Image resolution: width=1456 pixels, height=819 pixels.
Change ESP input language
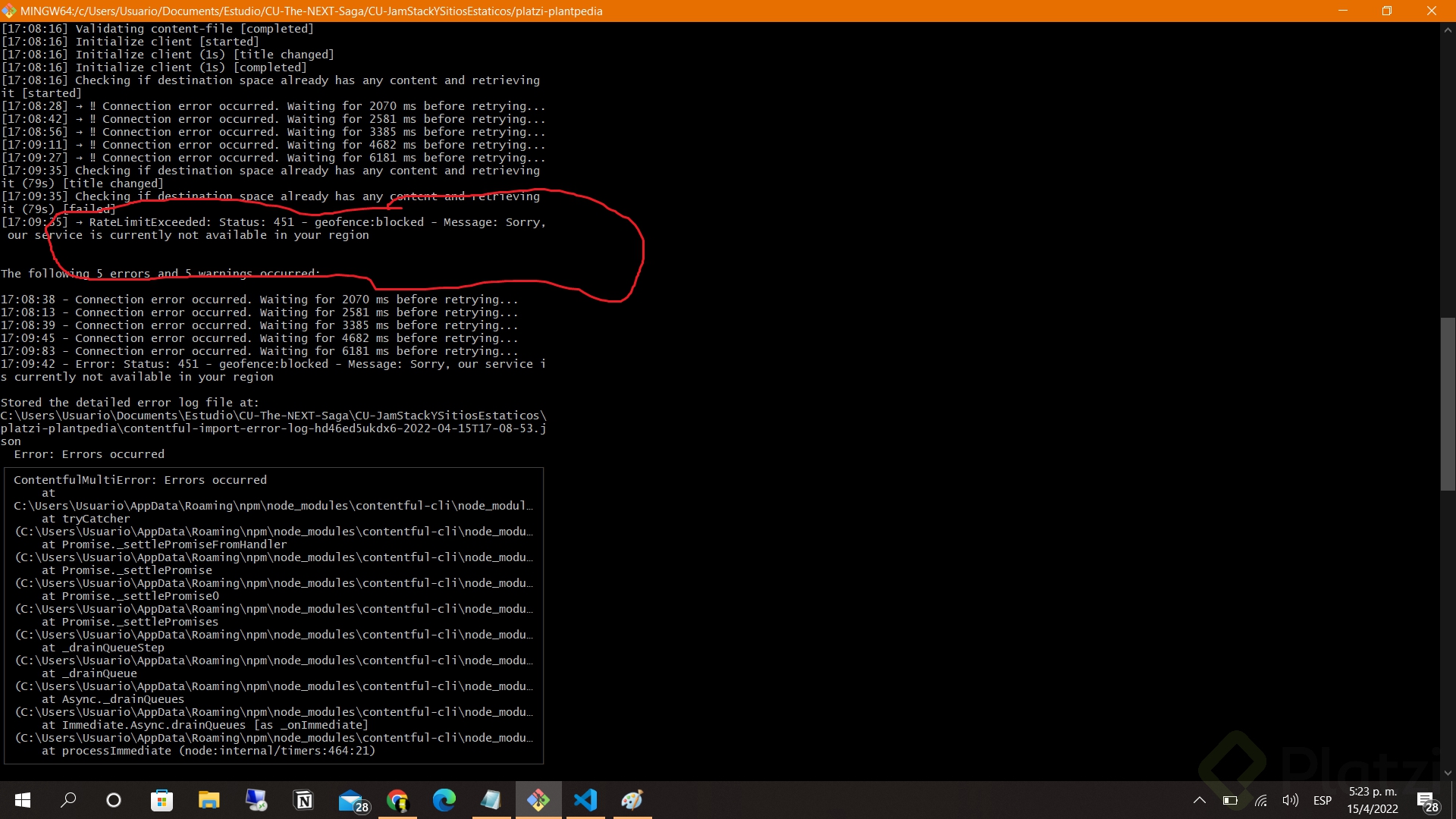tap(1322, 800)
